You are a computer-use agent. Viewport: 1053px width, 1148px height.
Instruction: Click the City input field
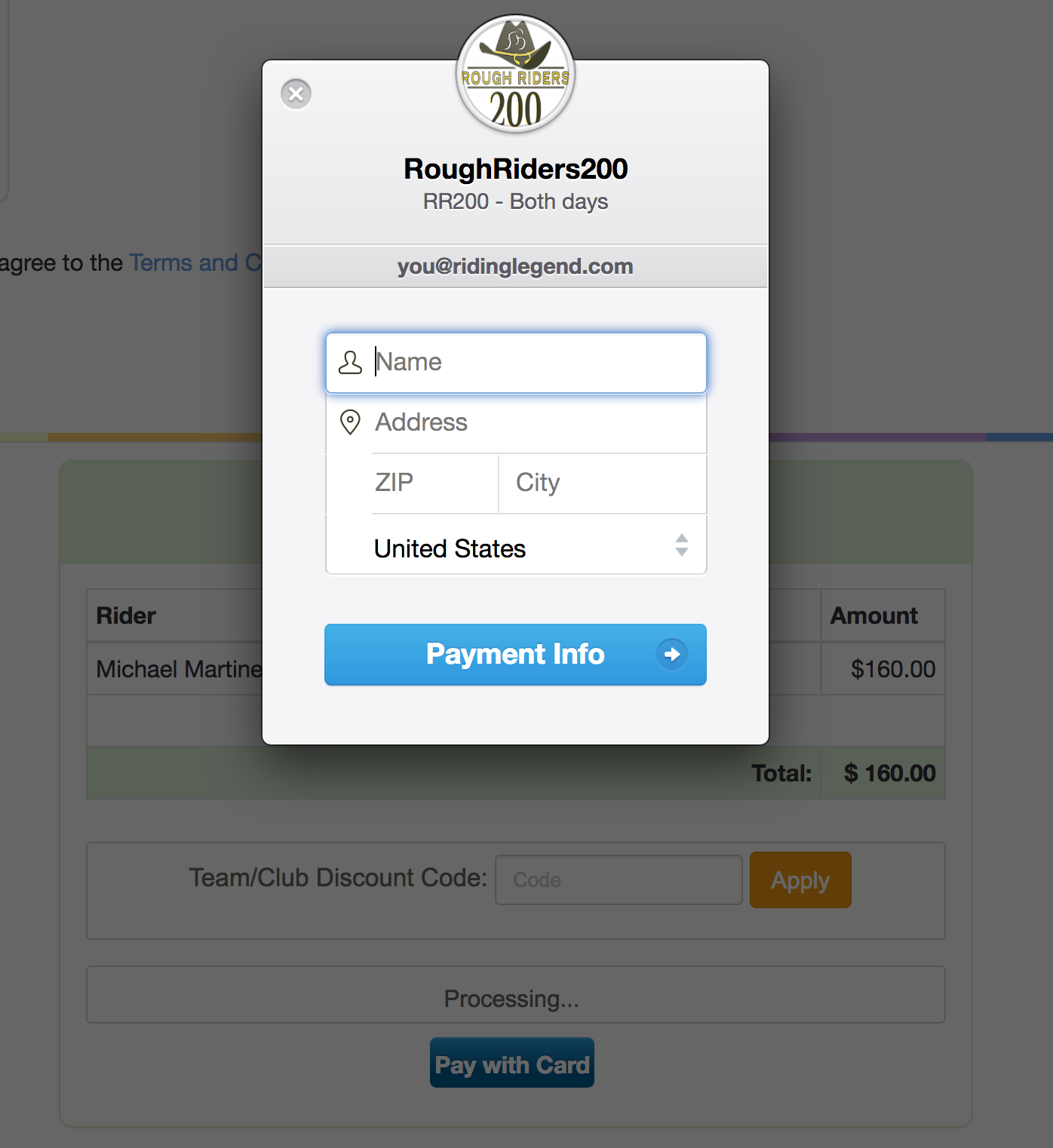tap(602, 483)
